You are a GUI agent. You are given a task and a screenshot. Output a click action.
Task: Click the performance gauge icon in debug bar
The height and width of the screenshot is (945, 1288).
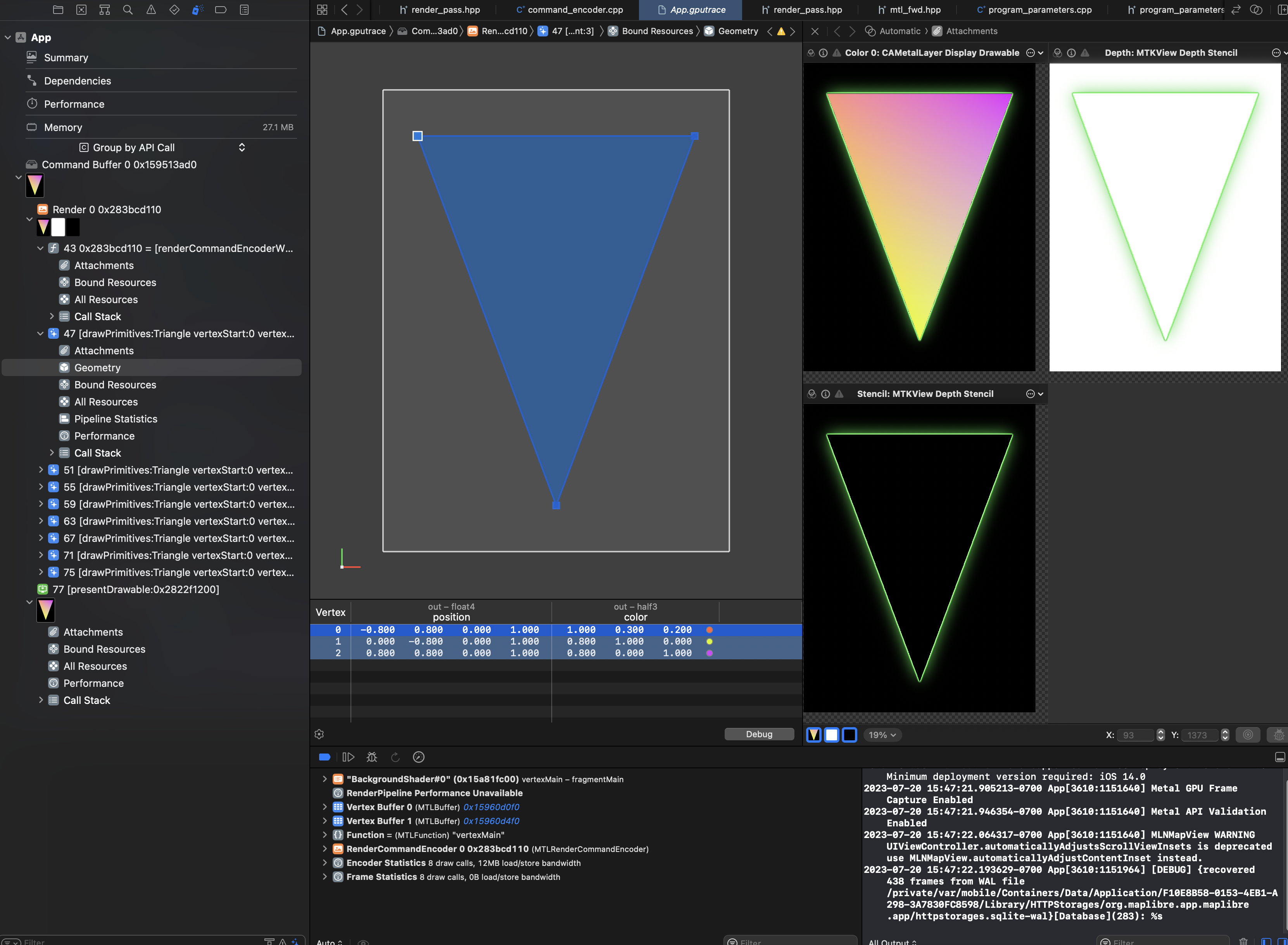point(418,757)
